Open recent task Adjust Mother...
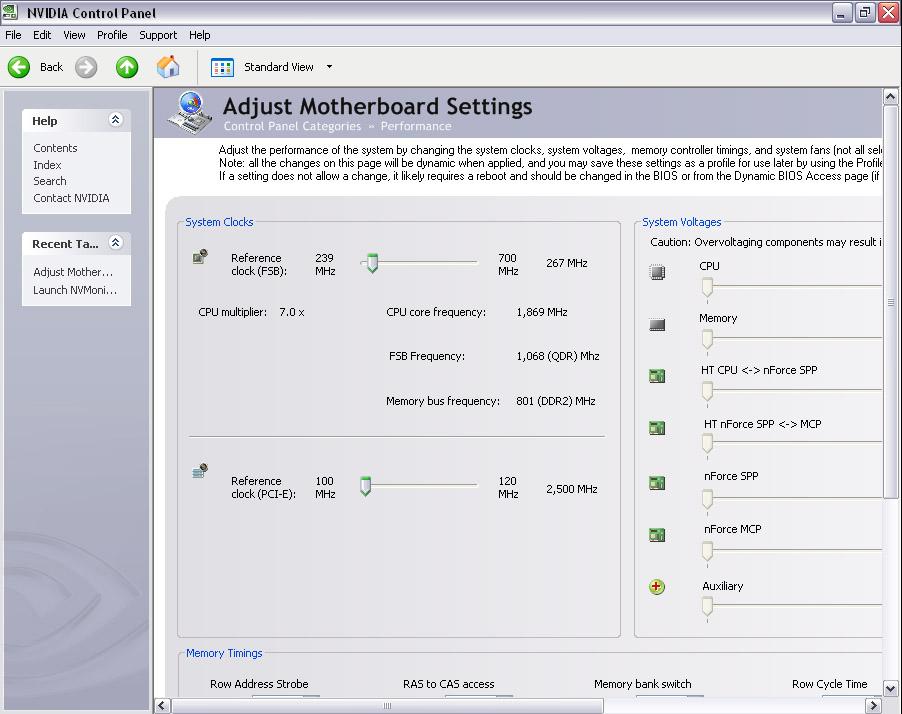Image resolution: width=902 pixels, height=714 pixels. [x=73, y=272]
